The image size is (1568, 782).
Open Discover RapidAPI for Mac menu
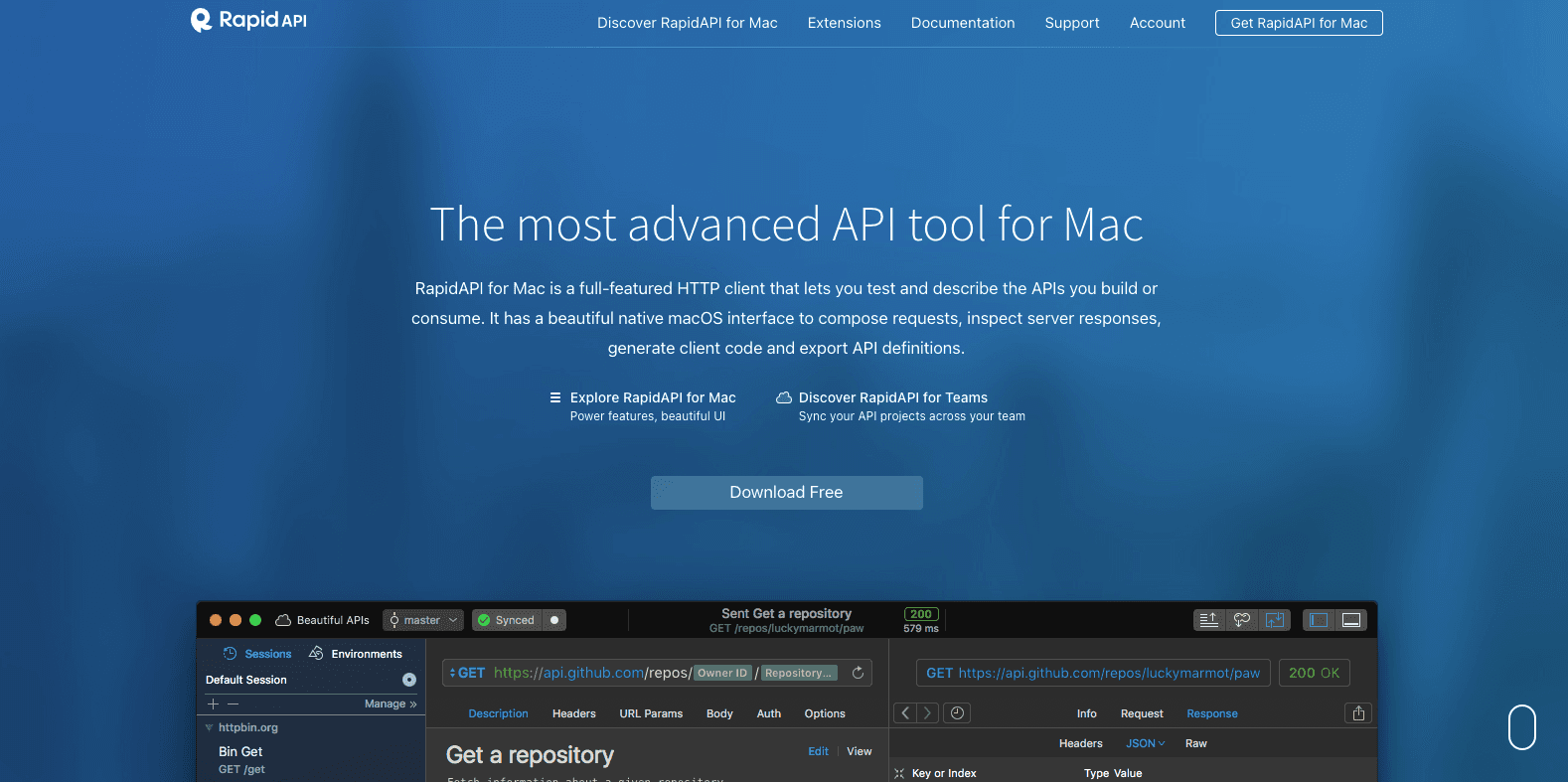(x=687, y=23)
